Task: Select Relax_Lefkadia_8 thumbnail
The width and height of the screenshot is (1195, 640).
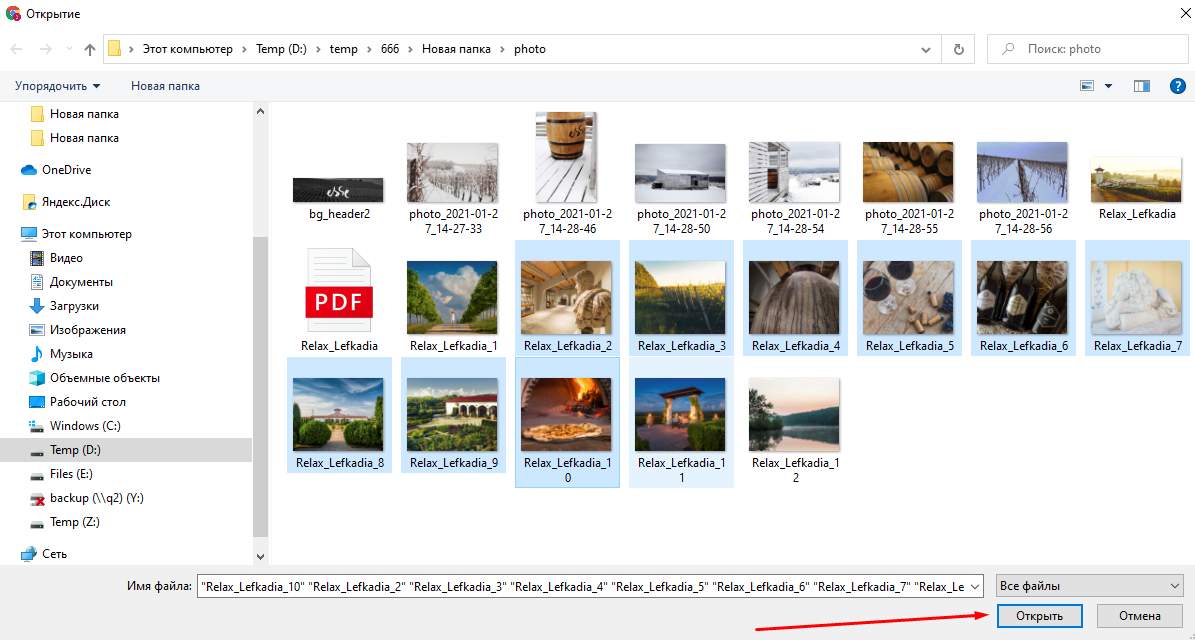Action: point(339,415)
